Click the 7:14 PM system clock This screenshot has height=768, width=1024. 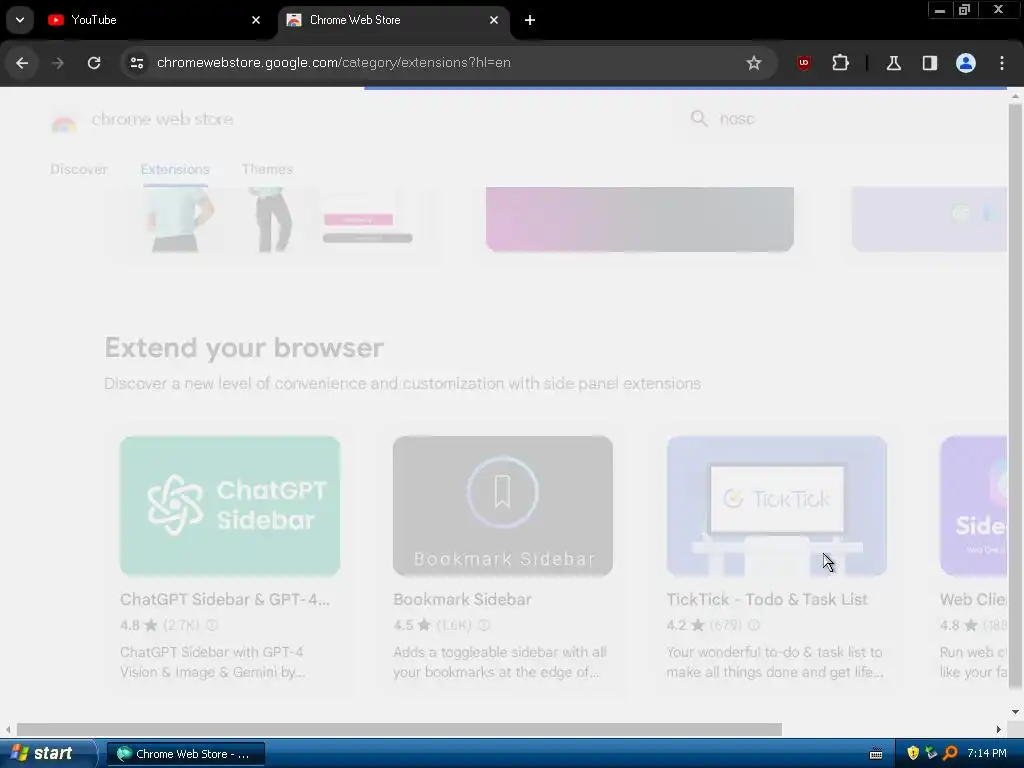(987, 754)
